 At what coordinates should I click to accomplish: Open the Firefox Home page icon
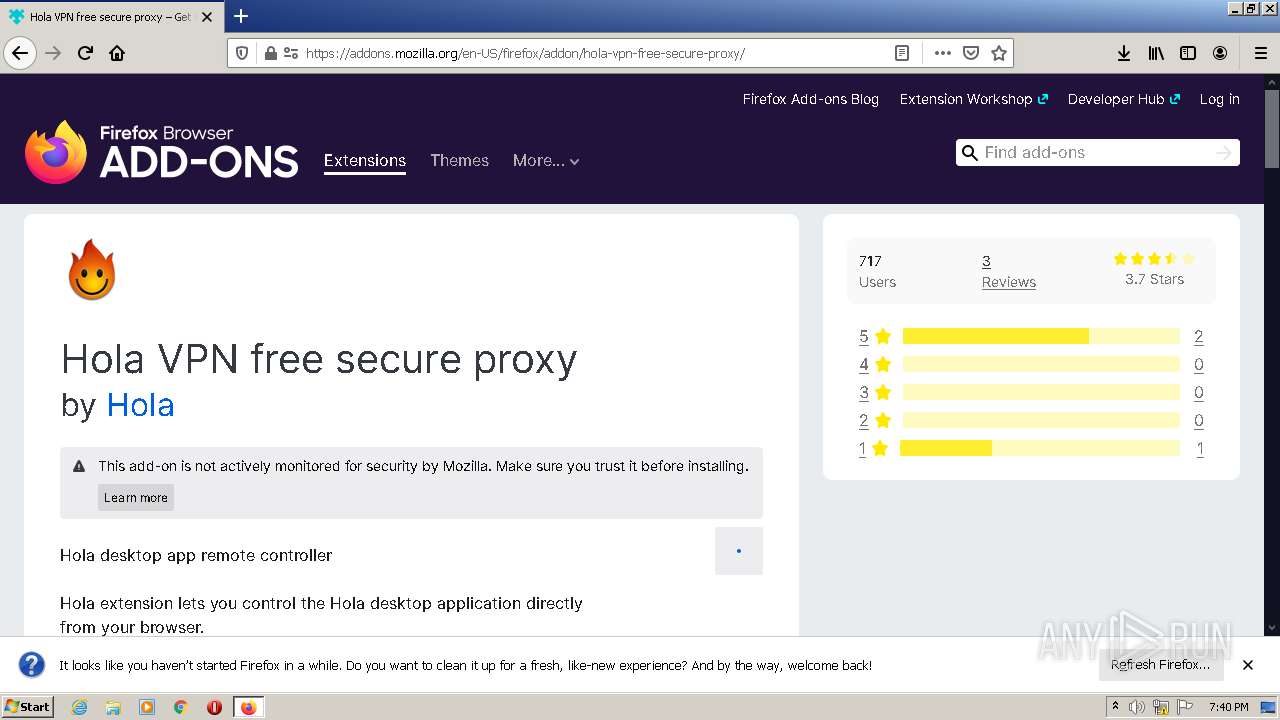(x=117, y=53)
